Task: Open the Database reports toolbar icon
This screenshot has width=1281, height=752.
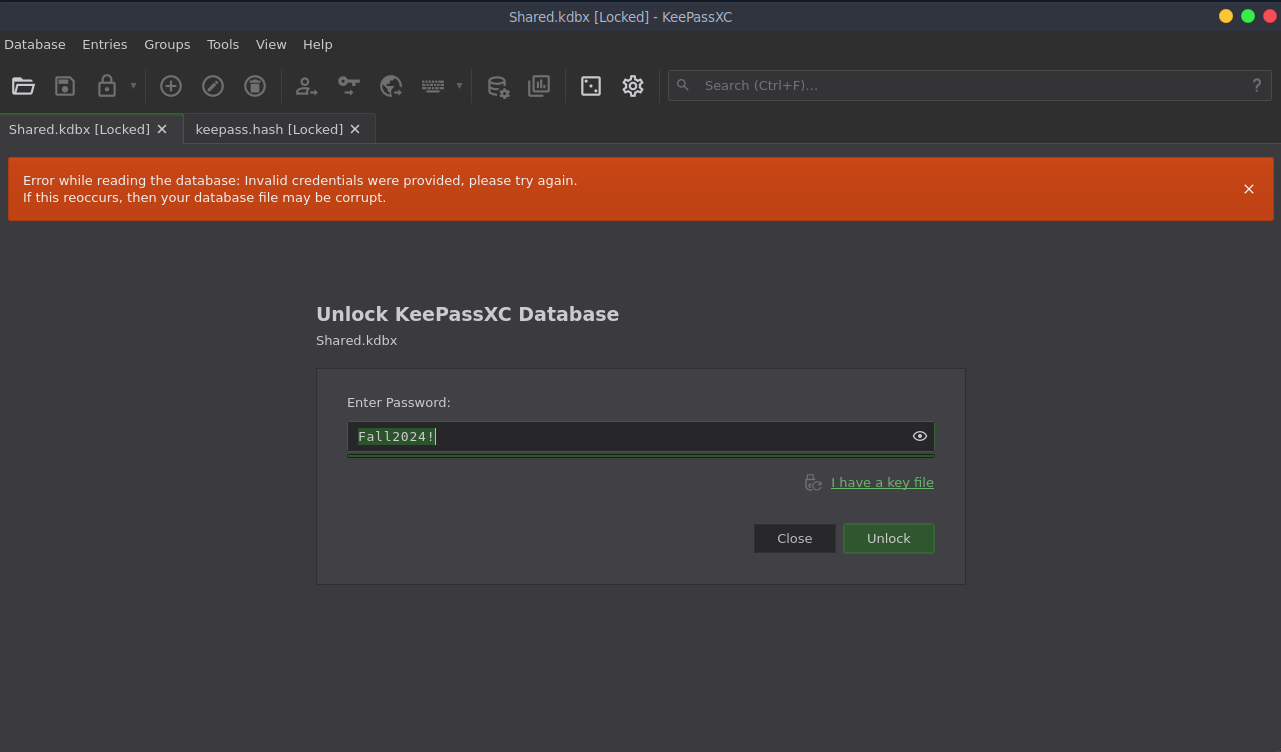Action: [539, 86]
